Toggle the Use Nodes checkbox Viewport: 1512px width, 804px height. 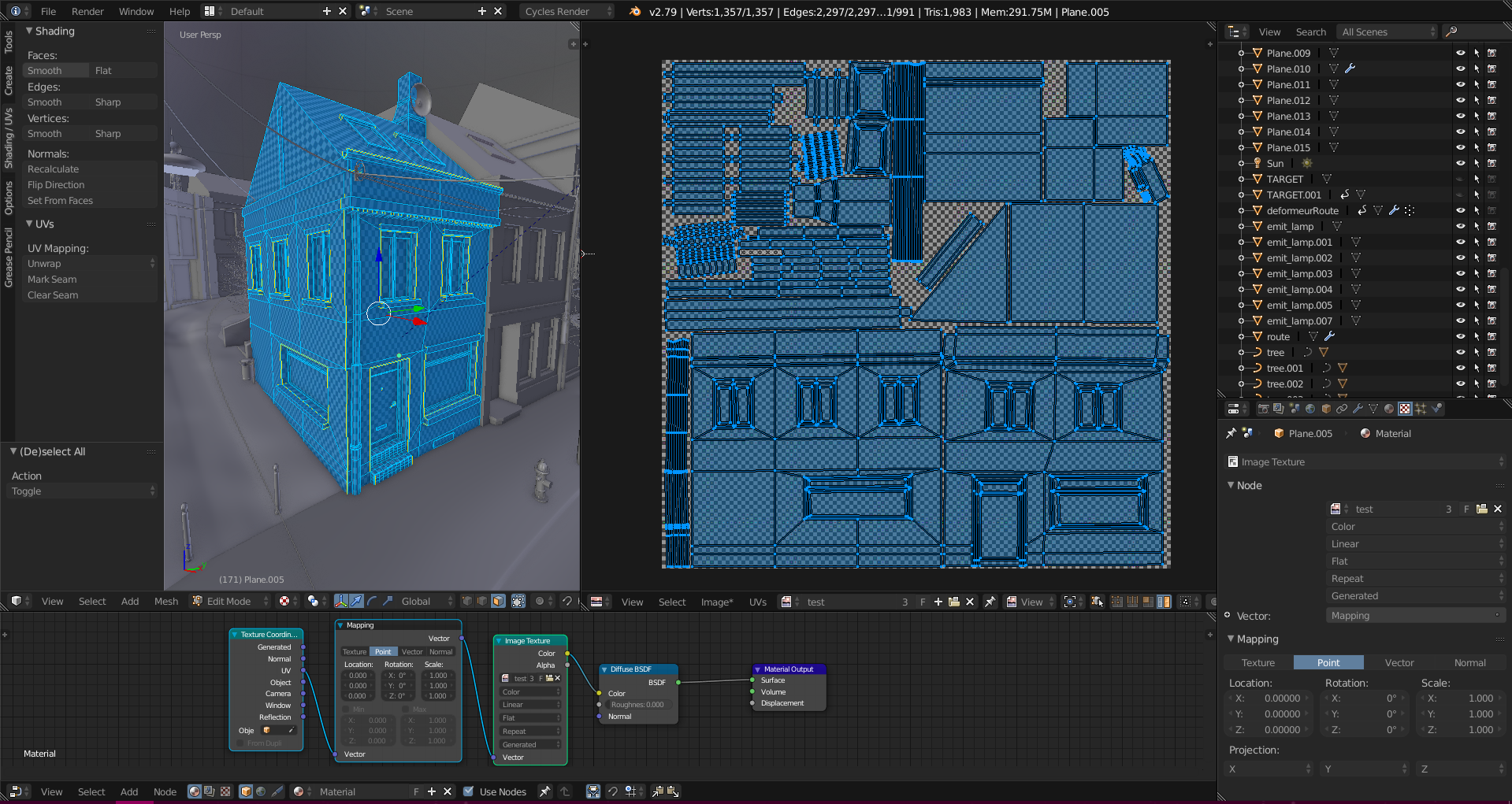tap(469, 792)
